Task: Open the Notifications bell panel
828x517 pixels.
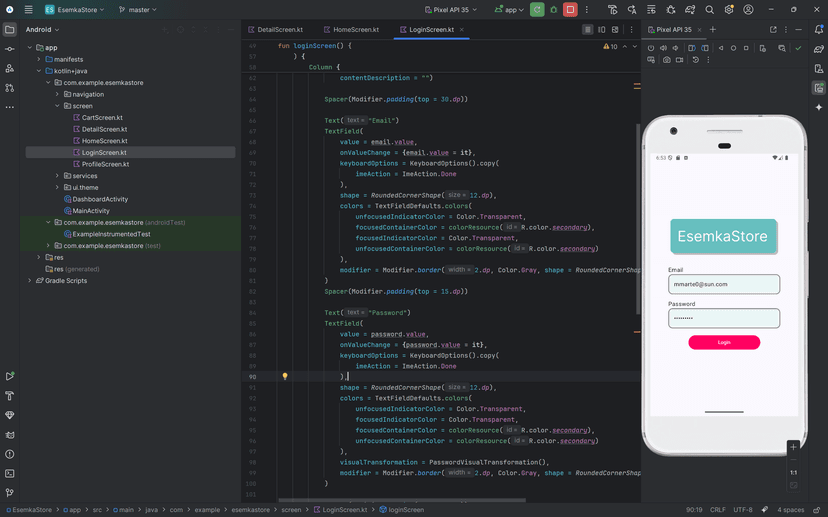Action: pos(819,29)
